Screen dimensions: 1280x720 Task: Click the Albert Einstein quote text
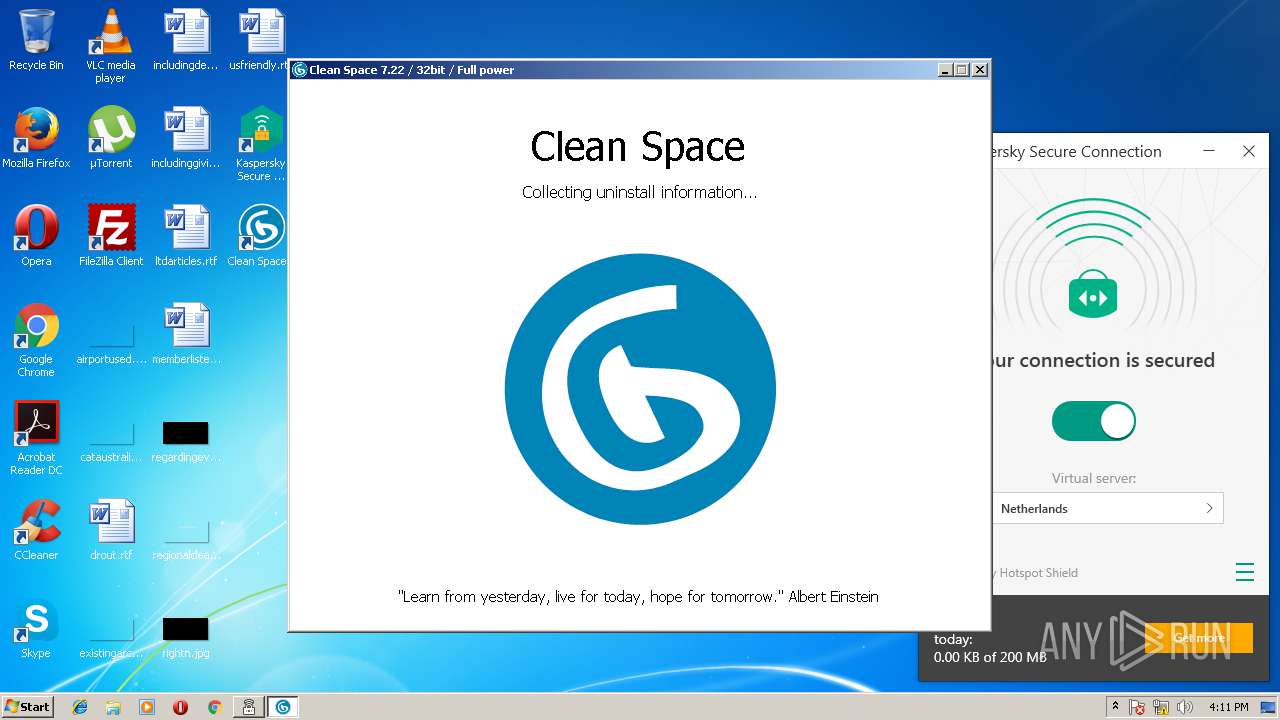click(x=638, y=596)
